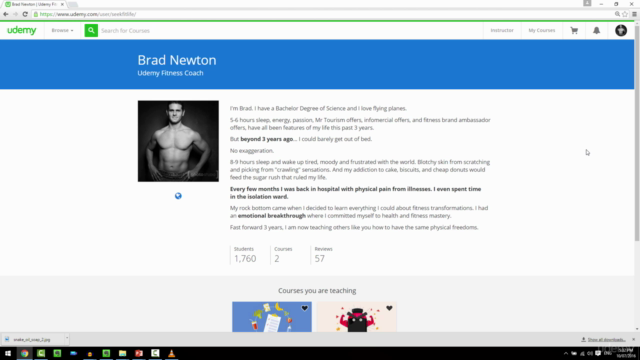Open the Browse dropdown menu
Image resolution: width=640 pixels, height=360 pixels.
62,30
